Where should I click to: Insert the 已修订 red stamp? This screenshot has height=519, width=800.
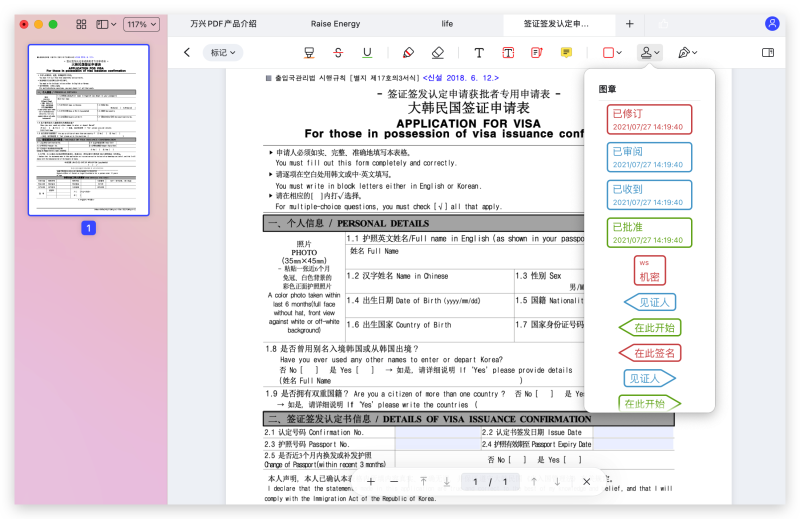click(x=648, y=120)
